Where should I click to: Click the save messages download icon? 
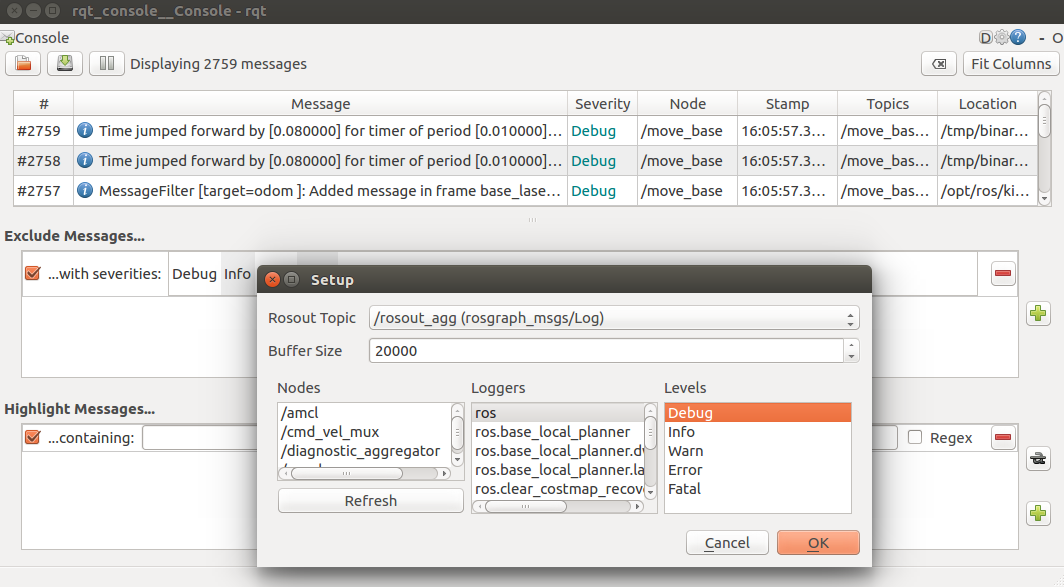(x=65, y=64)
